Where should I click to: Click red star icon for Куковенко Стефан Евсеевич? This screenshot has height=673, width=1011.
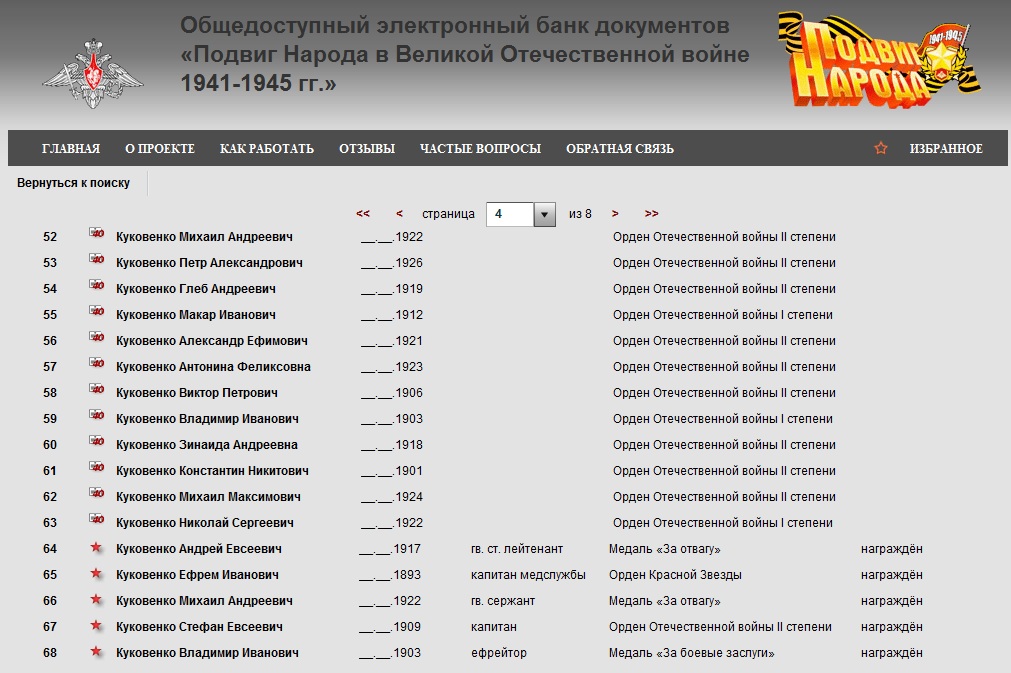[x=96, y=626]
